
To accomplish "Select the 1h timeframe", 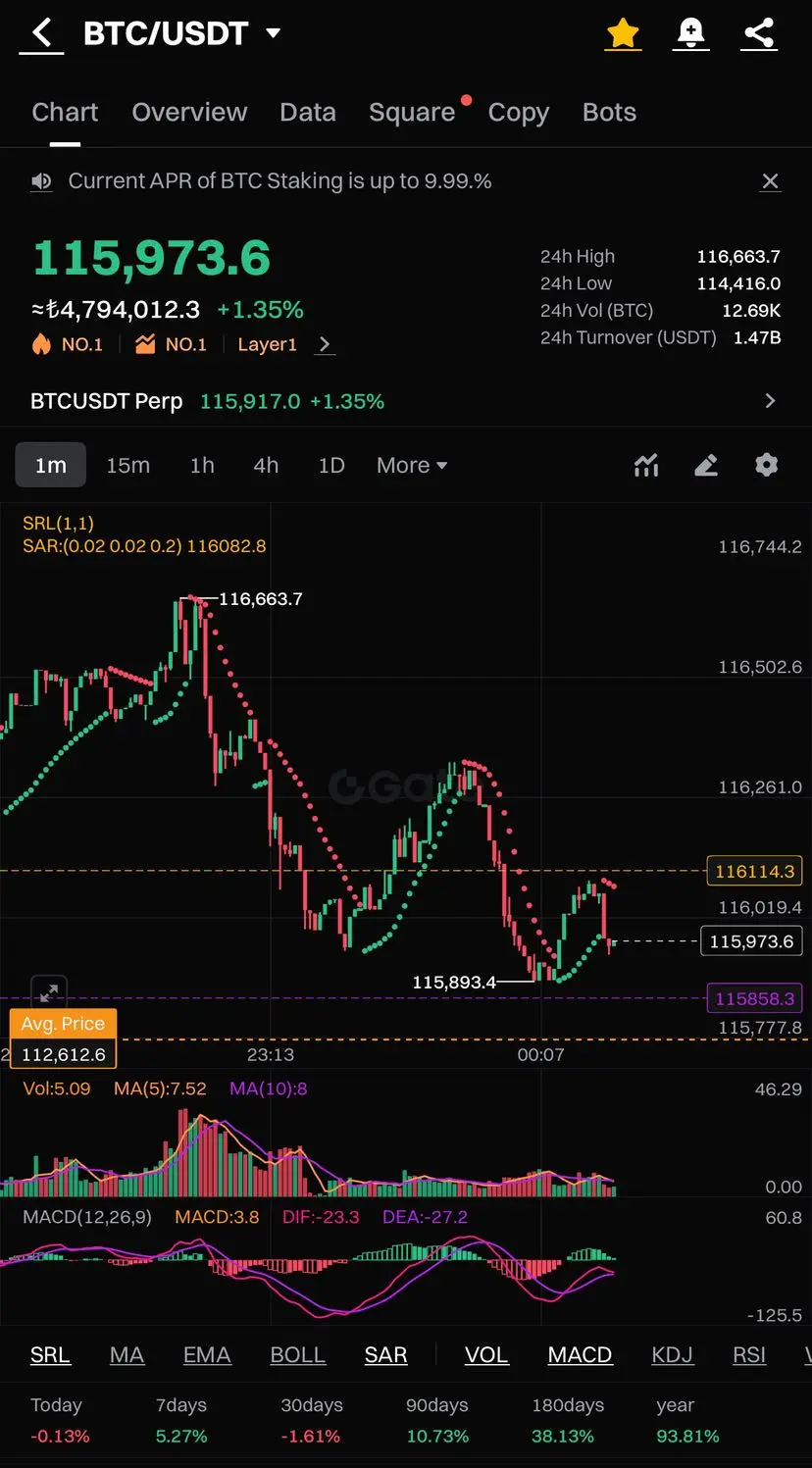I will [202, 466].
